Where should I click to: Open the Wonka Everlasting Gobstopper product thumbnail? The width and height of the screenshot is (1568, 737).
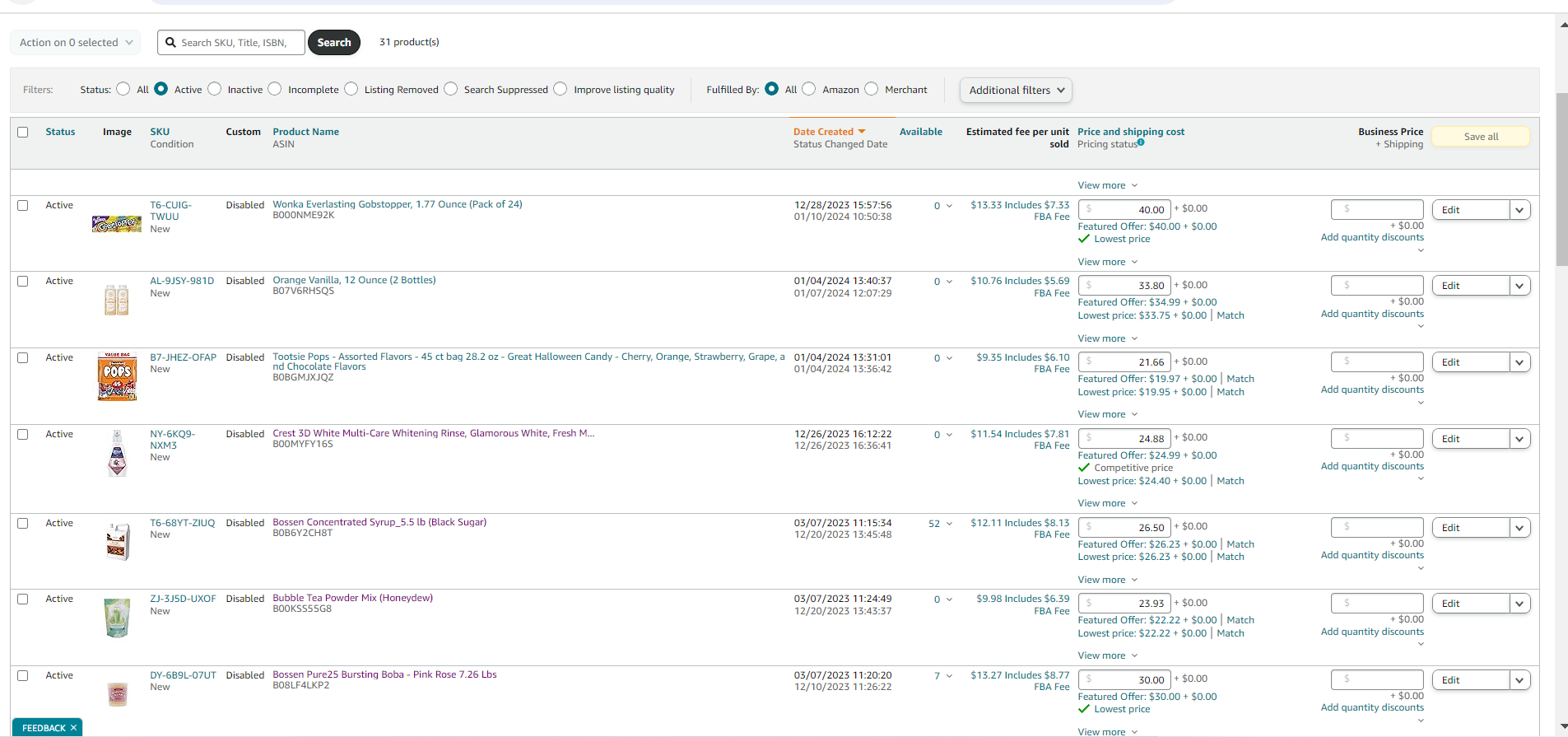117,224
